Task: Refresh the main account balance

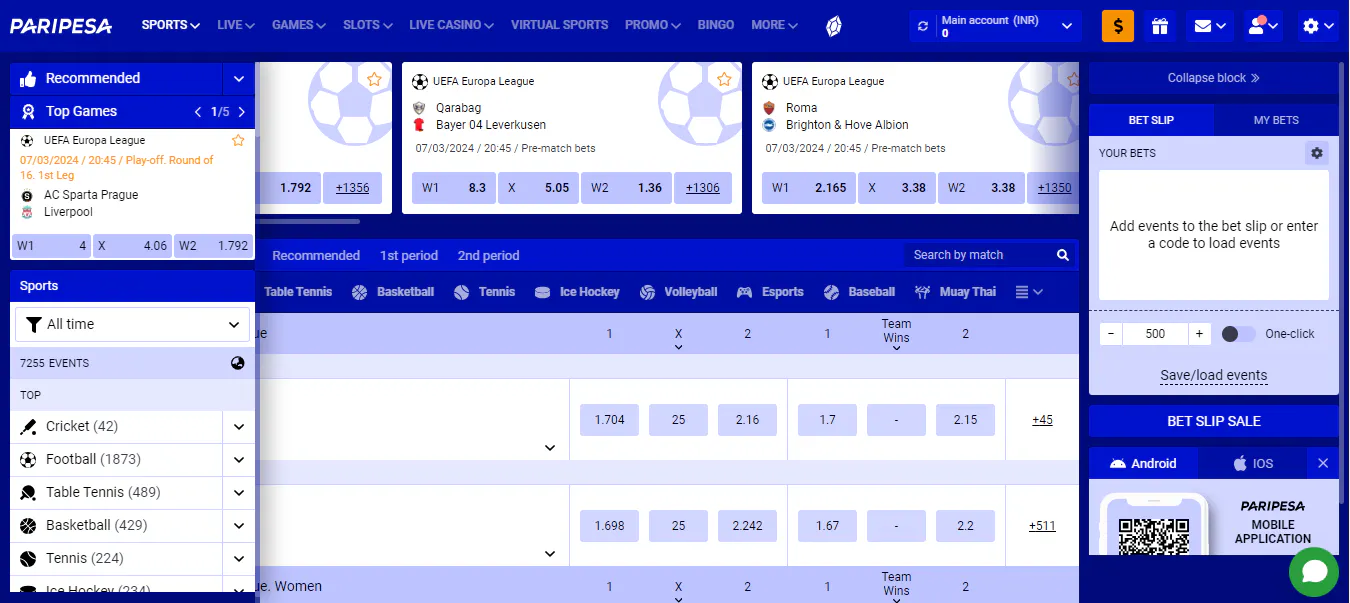Action: point(924,26)
